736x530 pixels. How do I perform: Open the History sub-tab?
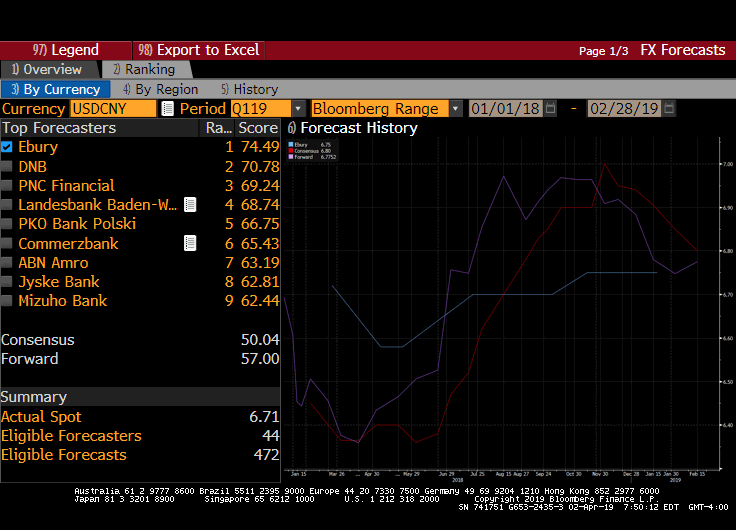(x=250, y=89)
